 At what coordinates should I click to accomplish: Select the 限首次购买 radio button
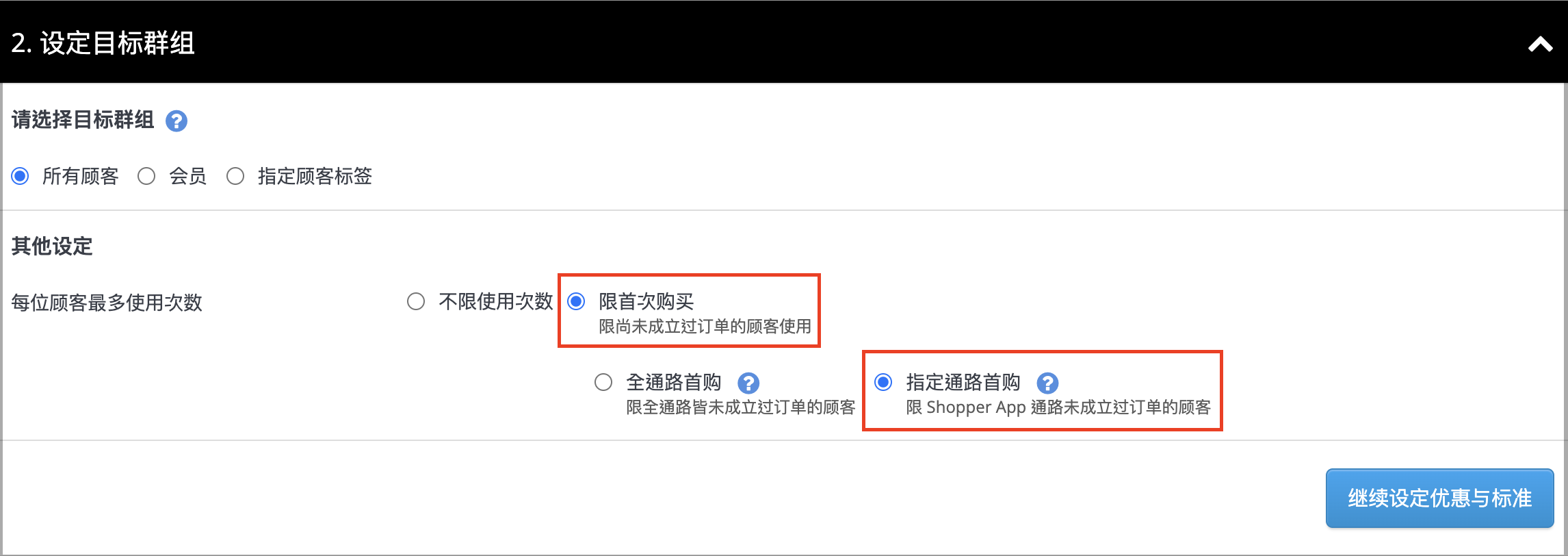[x=577, y=301]
